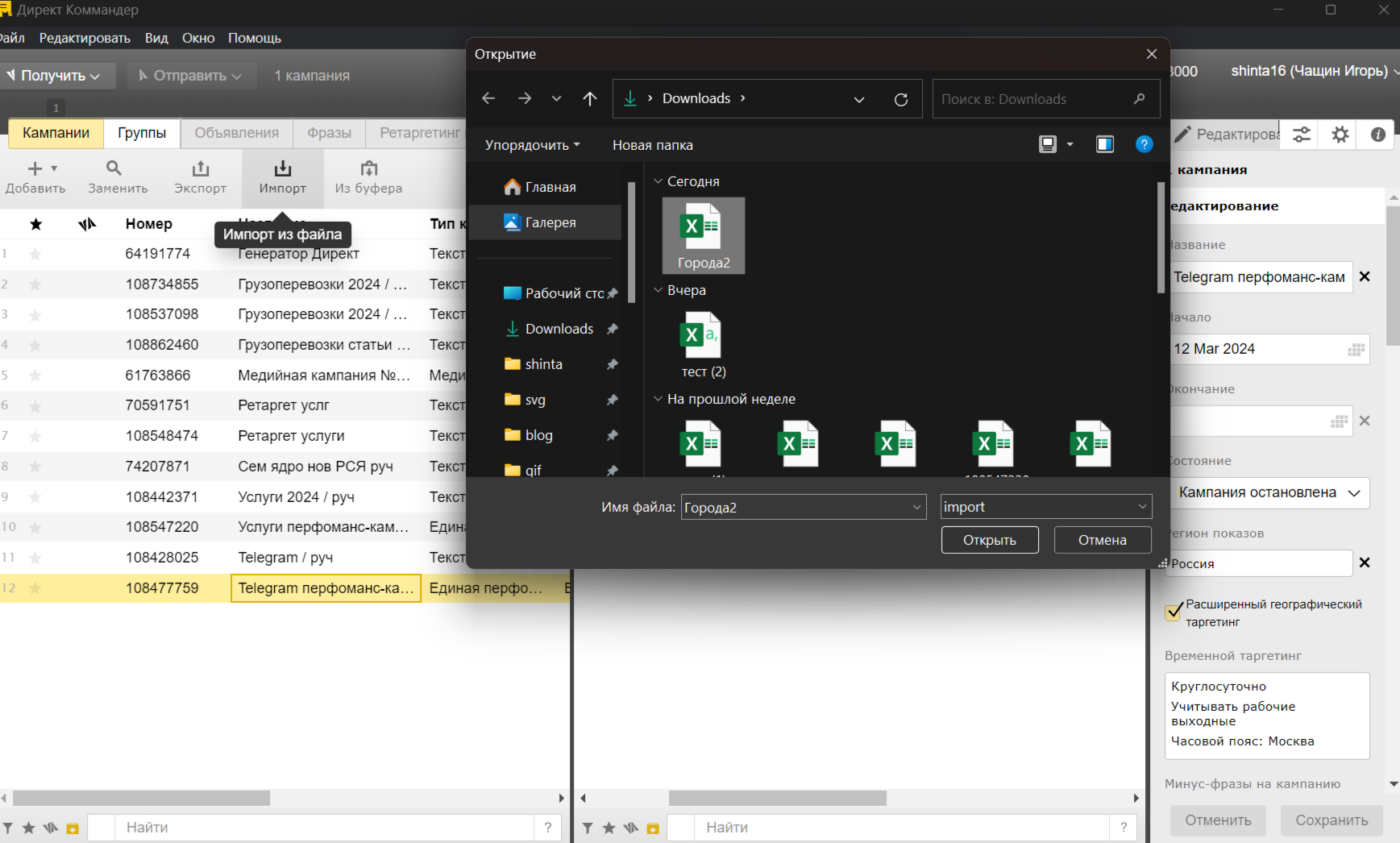Viewport: 1400px width, 843px height.
Task: Open calendar picker for start date
Action: click(x=1356, y=349)
